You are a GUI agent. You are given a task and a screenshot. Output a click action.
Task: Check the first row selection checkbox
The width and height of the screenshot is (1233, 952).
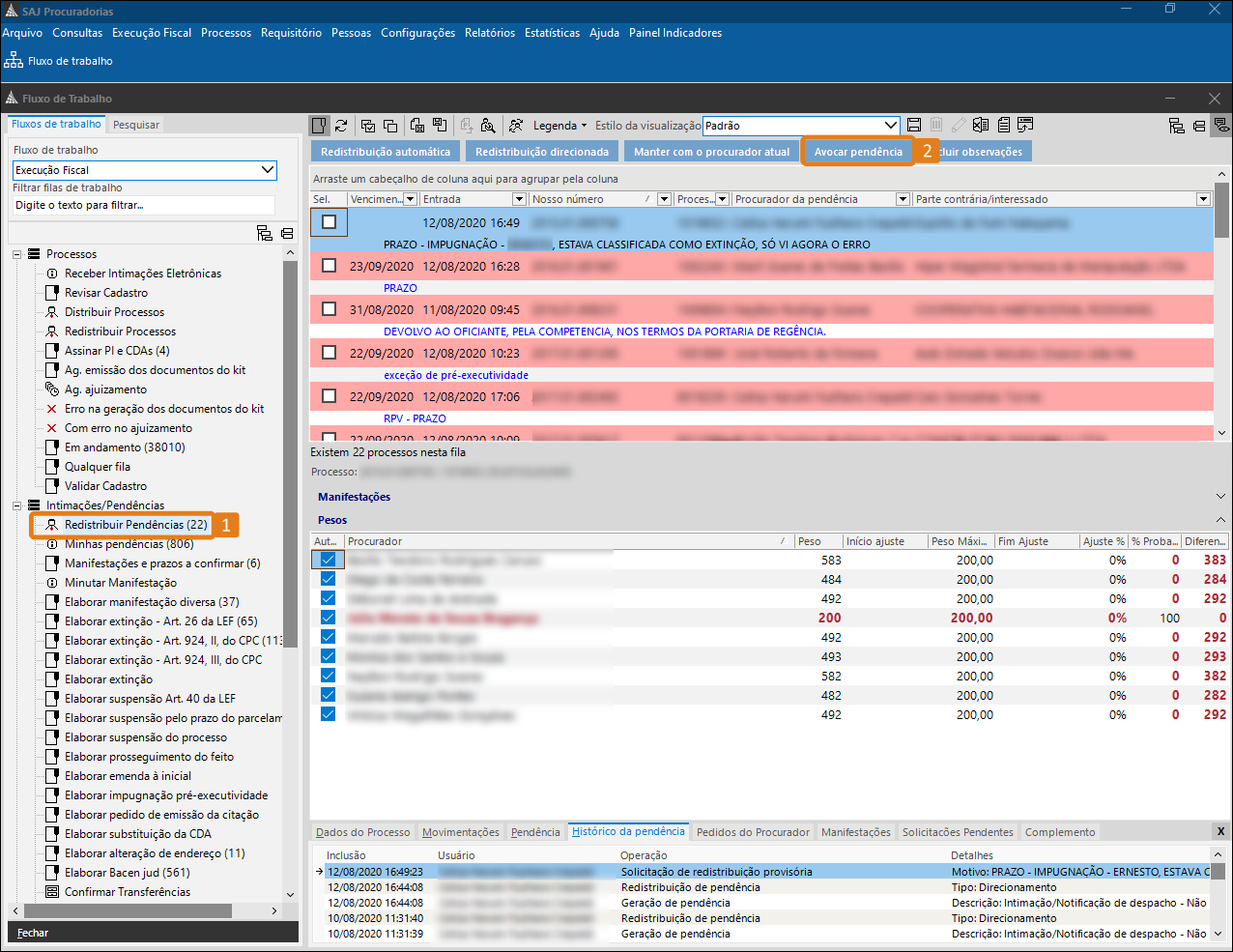[x=330, y=222]
